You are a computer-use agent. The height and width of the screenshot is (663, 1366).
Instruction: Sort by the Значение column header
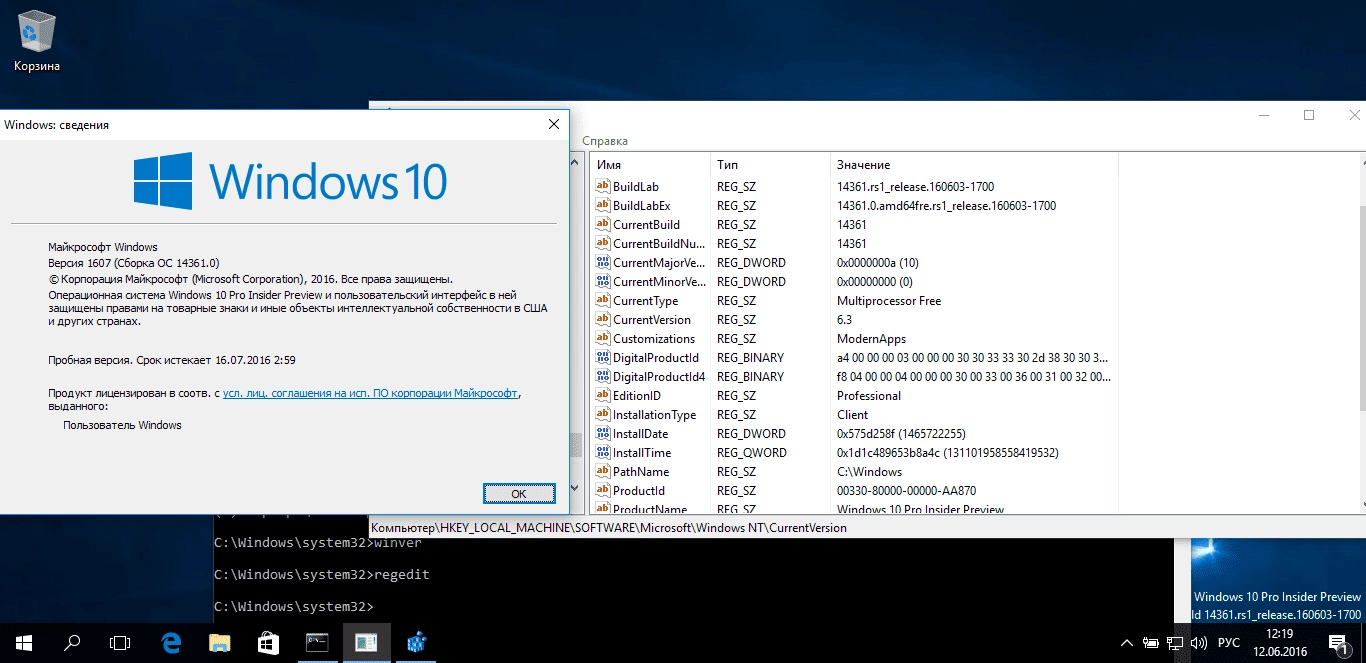pos(974,164)
